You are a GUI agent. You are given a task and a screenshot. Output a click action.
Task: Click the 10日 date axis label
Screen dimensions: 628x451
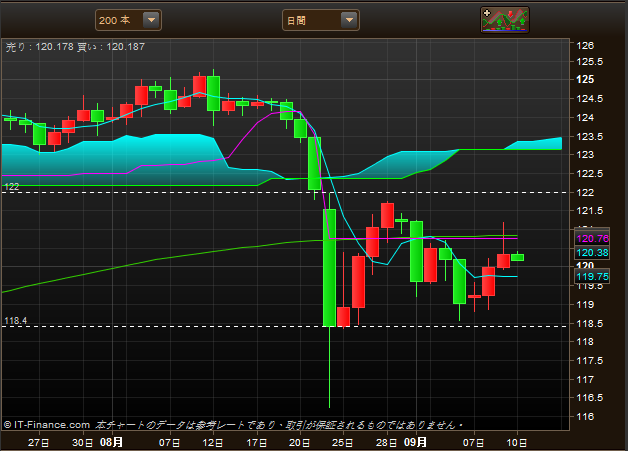click(517, 443)
